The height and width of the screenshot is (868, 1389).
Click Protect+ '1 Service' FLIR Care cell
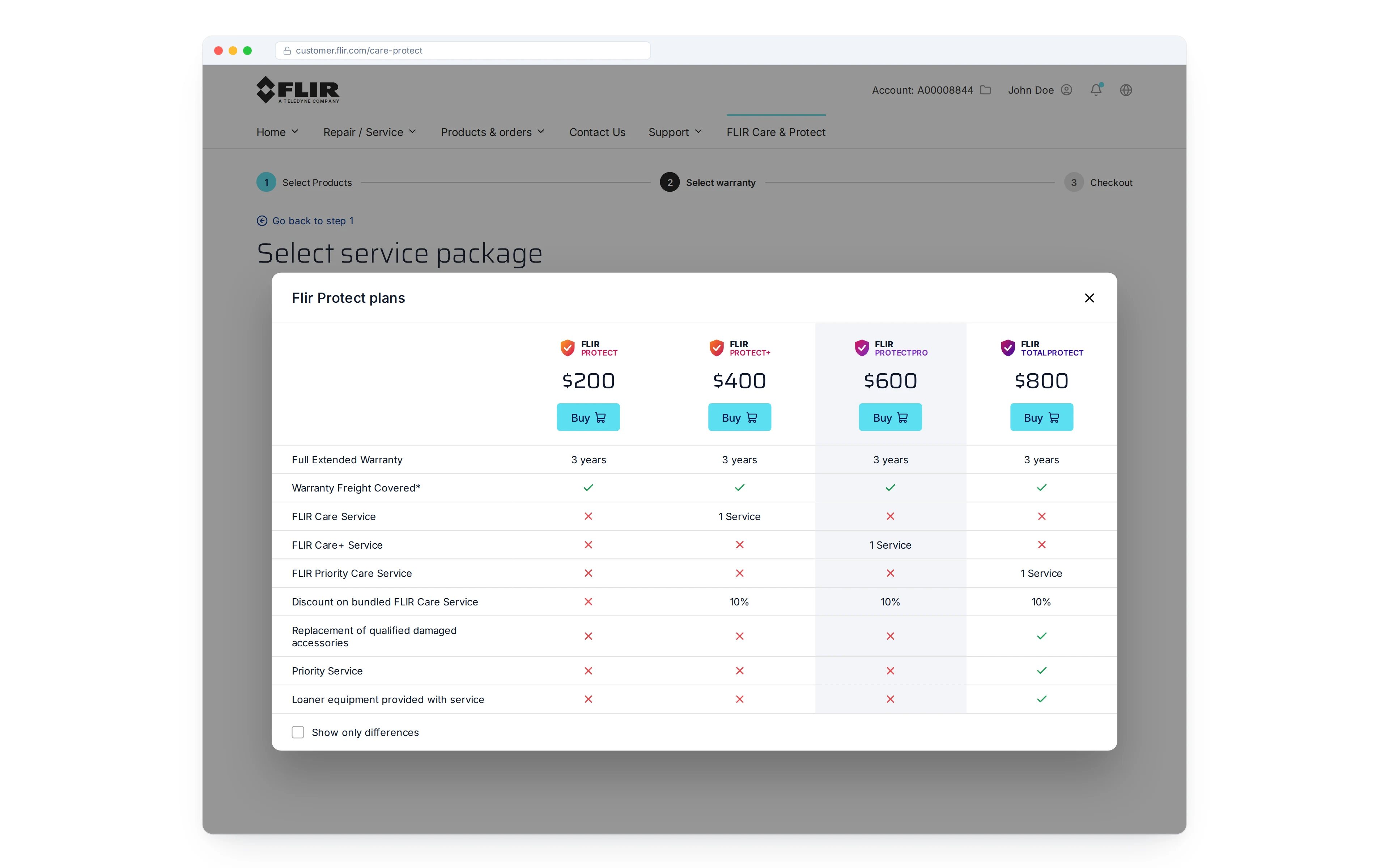[x=739, y=517]
